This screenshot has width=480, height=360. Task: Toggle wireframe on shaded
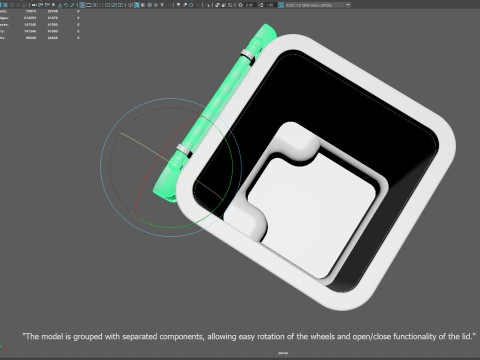[x=149, y=5]
